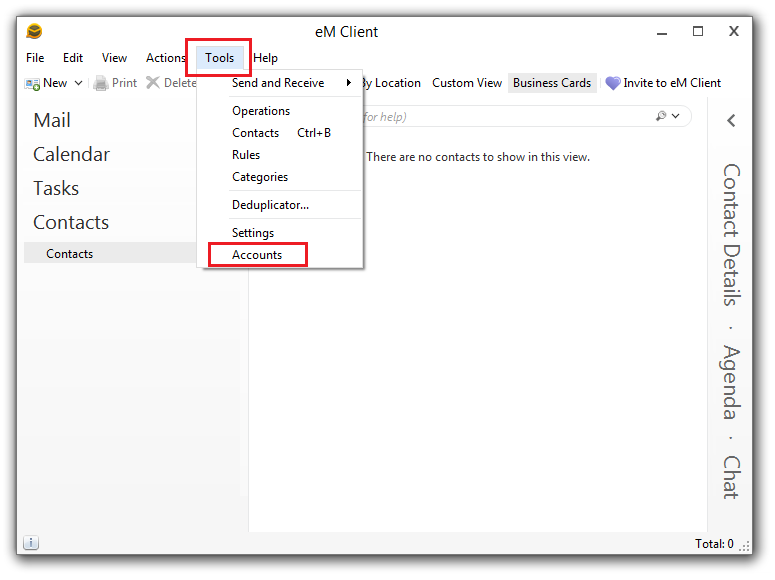This screenshot has height=580, width=775.
Task: Click the search magnifier icon
Action: (661, 116)
